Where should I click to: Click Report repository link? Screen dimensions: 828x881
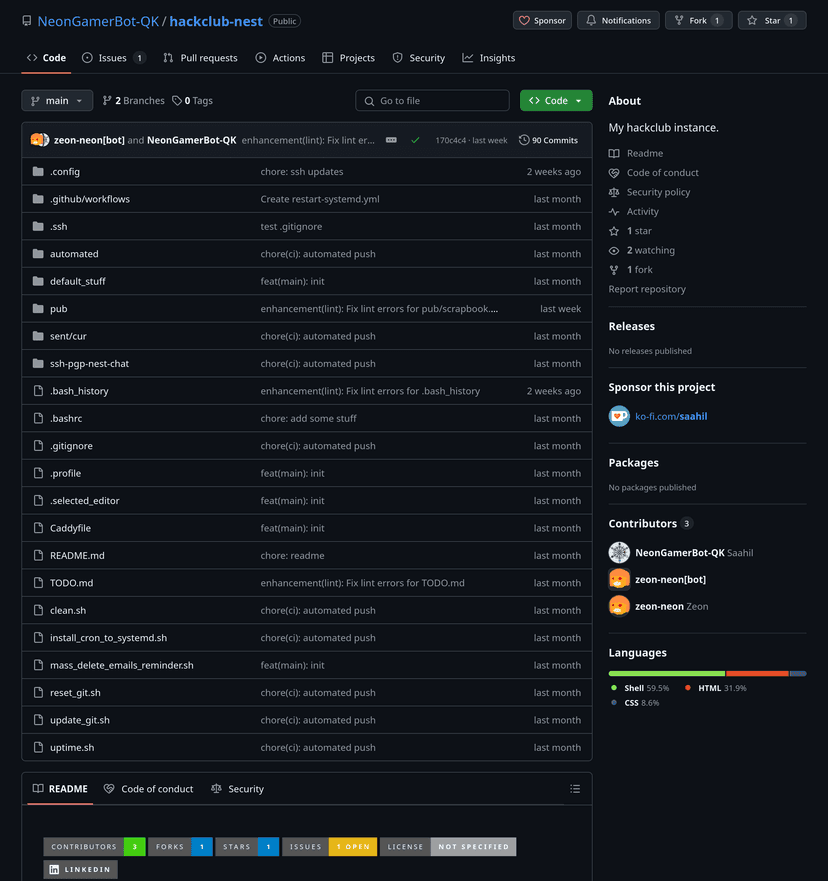click(647, 289)
